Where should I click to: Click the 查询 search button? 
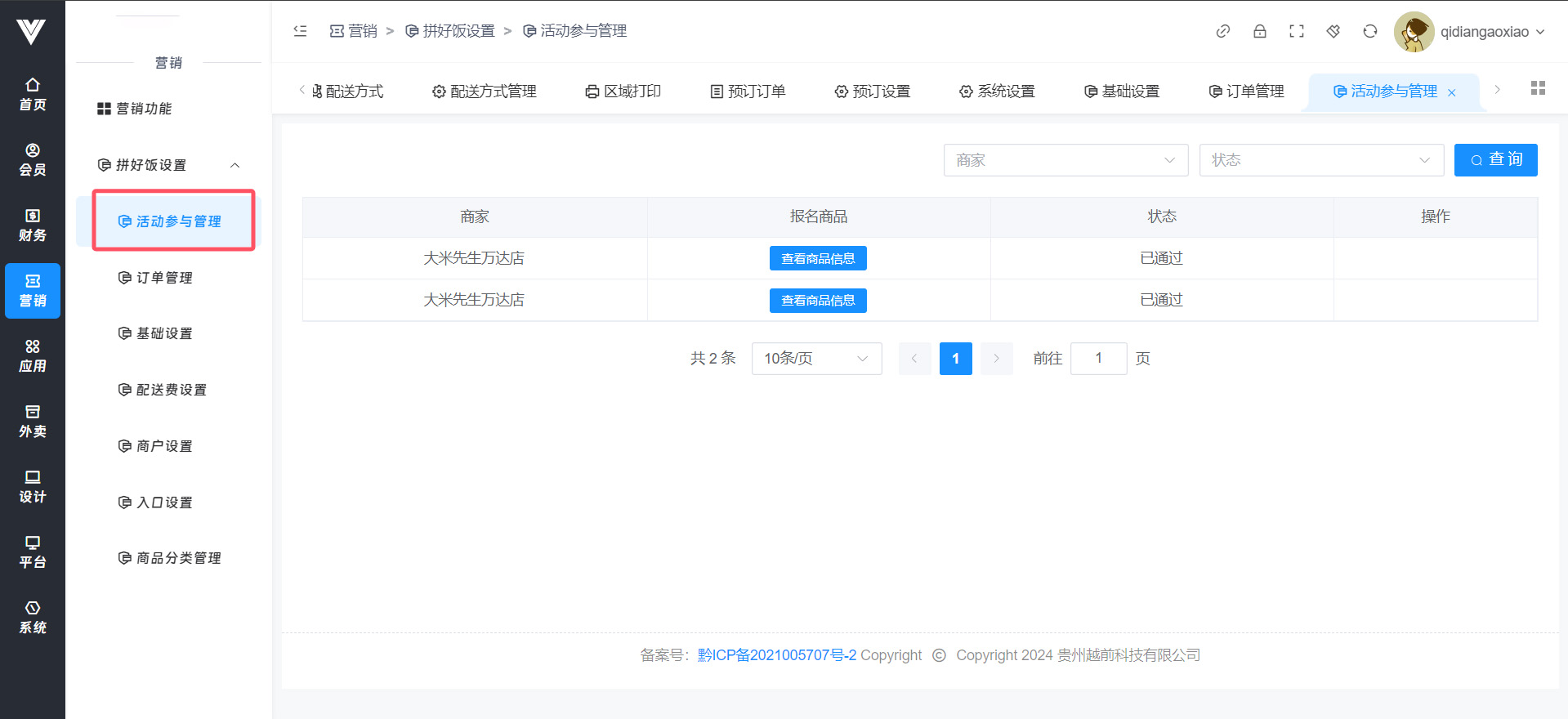[1495, 160]
